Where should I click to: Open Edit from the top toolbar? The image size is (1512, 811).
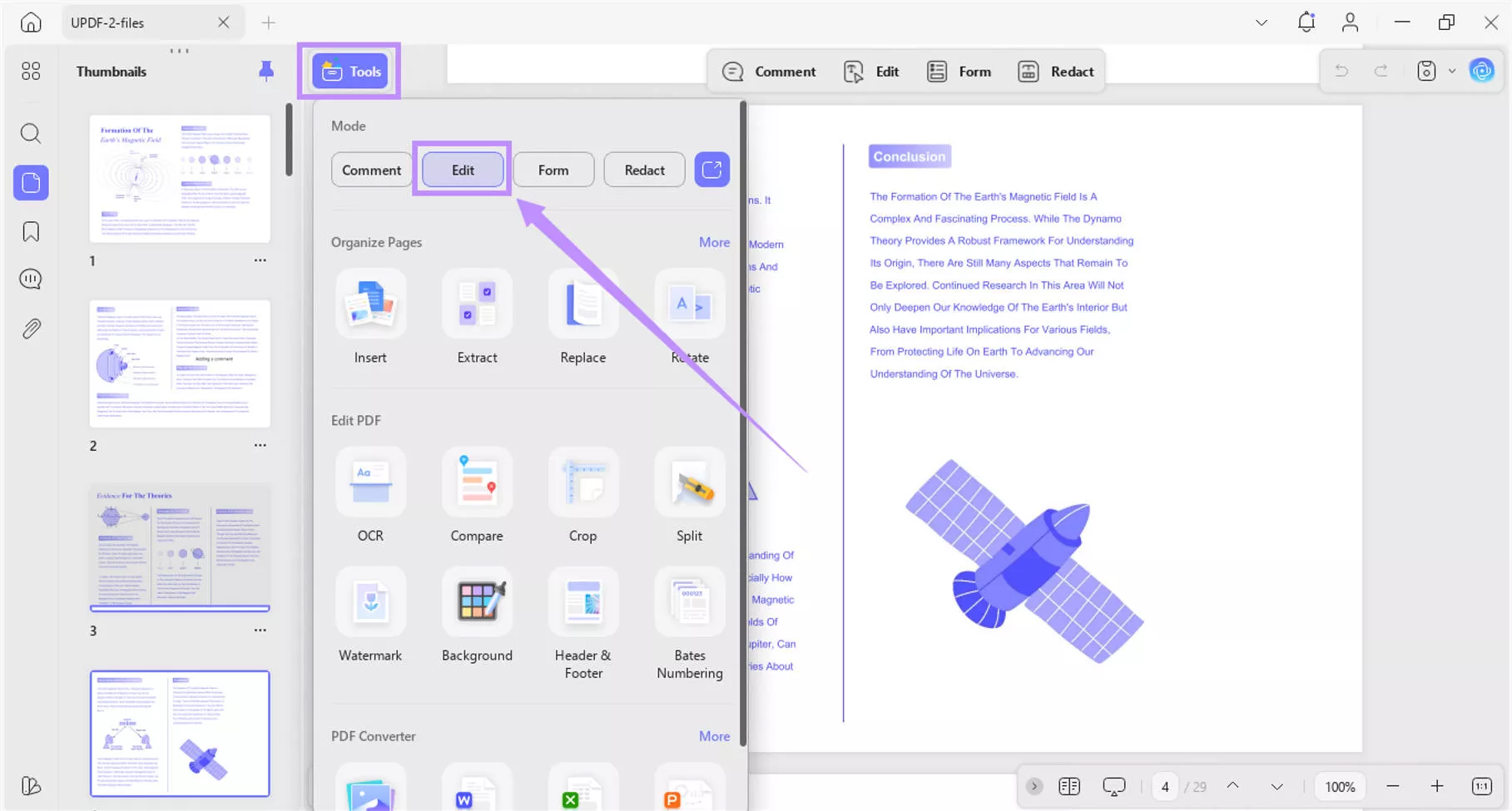(870, 71)
